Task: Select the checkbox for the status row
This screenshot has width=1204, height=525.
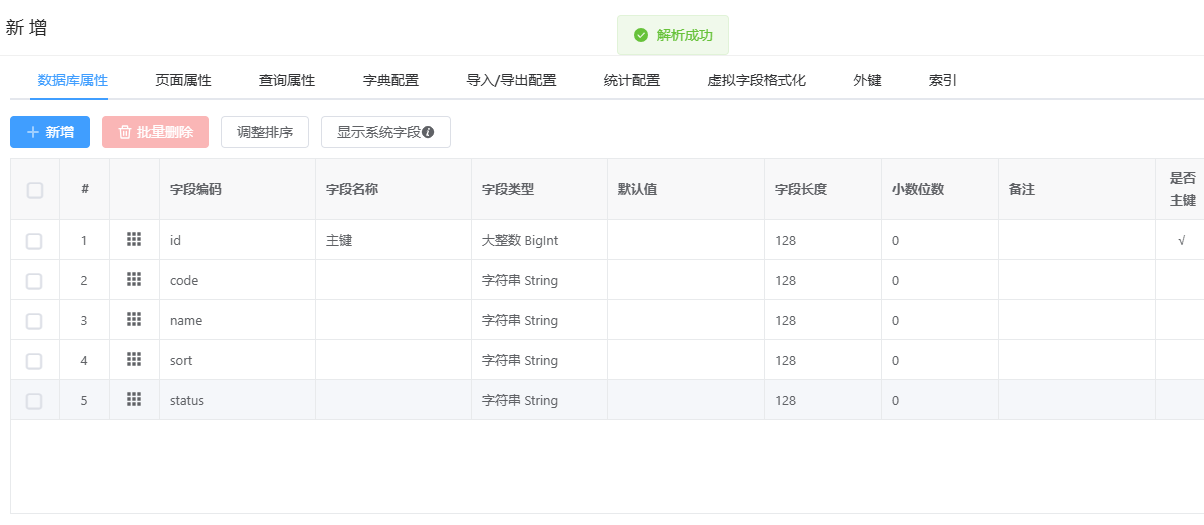Action: point(34,401)
